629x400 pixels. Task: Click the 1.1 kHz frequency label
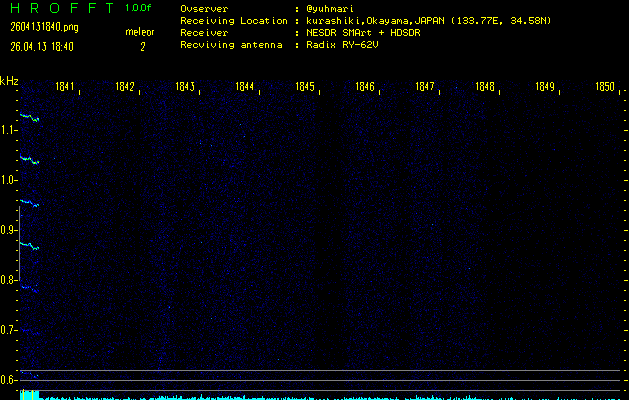pyautogui.click(x=7, y=130)
